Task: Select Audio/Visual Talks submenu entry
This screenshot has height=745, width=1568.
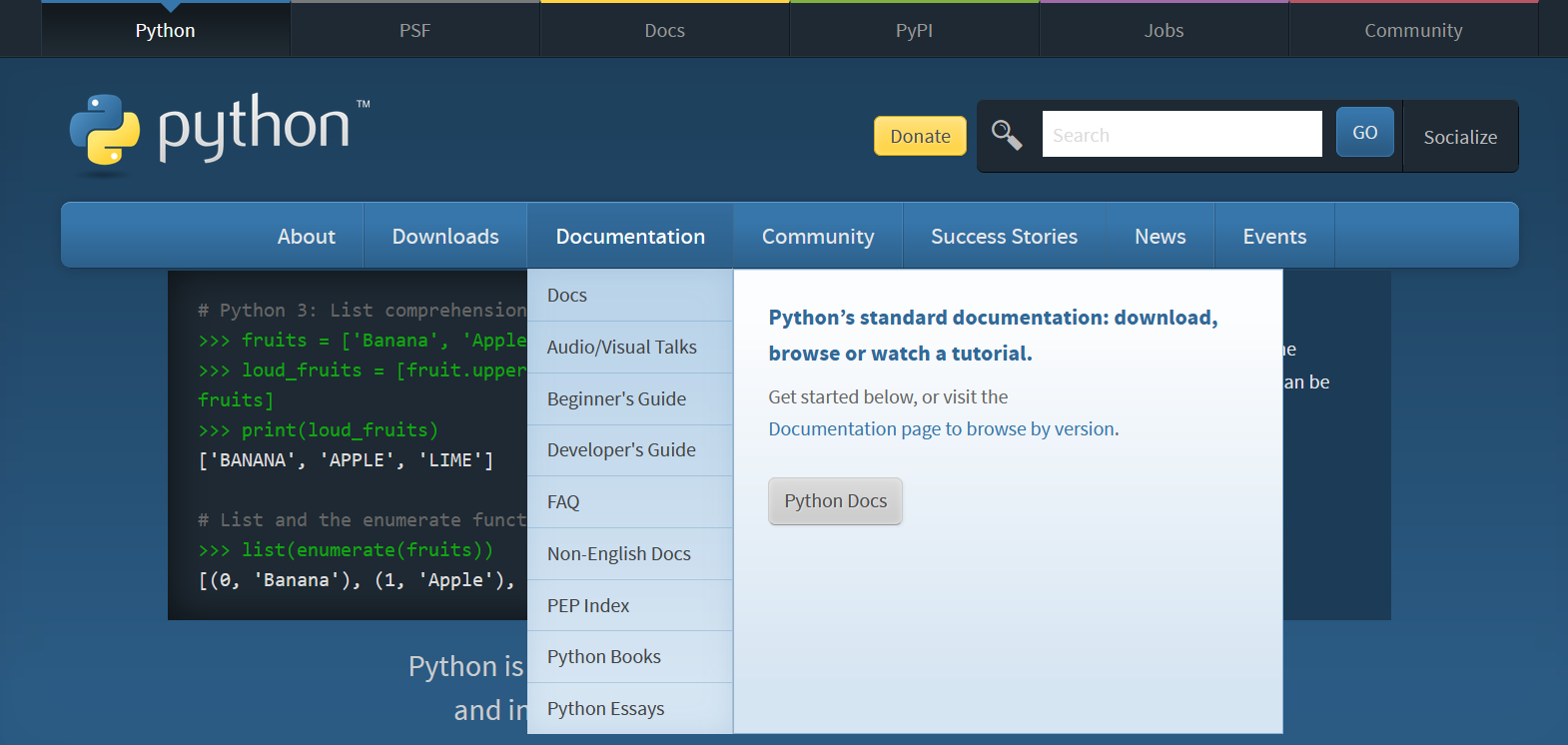Action: pos(630,348)
